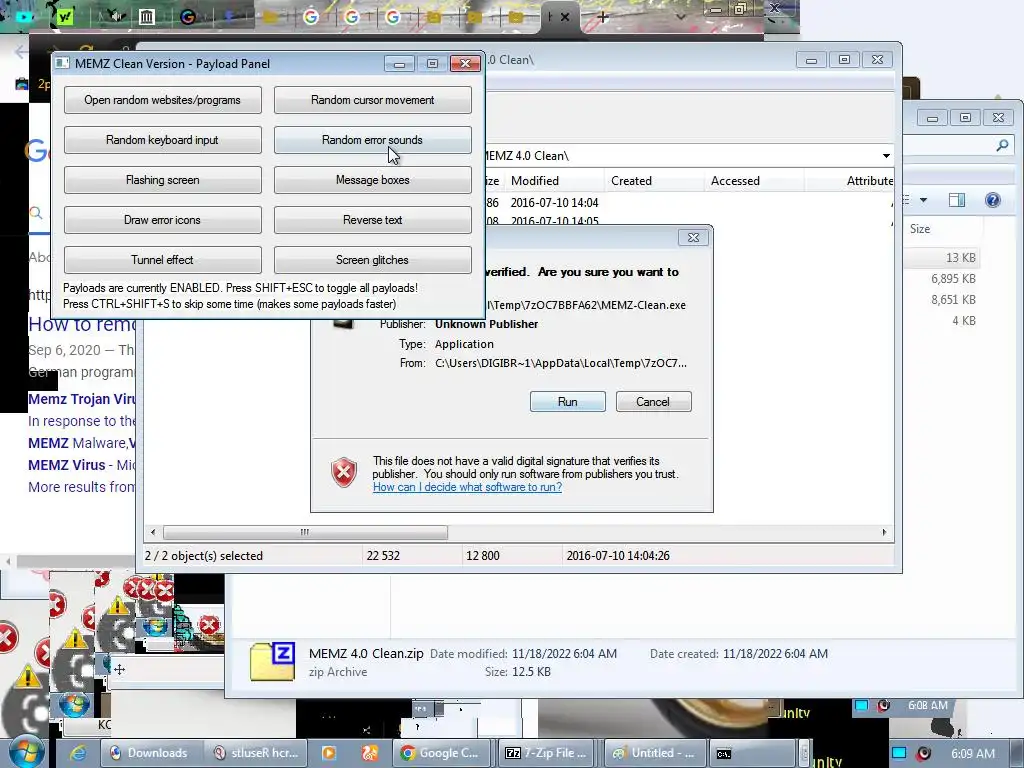Screen dimensions: 1024x768
Task: Click Explorer search magnifier icon
Action: point(1002,146)
